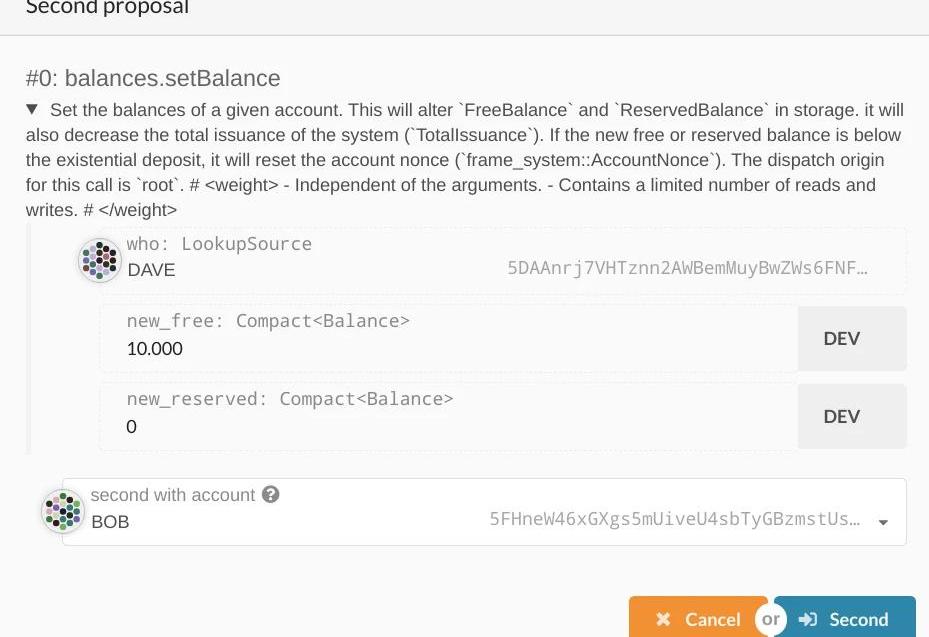Click the help icon beside 'second with account'
Image resolution: width=929 pixels, height=637 pixels.
coord(270,495)
